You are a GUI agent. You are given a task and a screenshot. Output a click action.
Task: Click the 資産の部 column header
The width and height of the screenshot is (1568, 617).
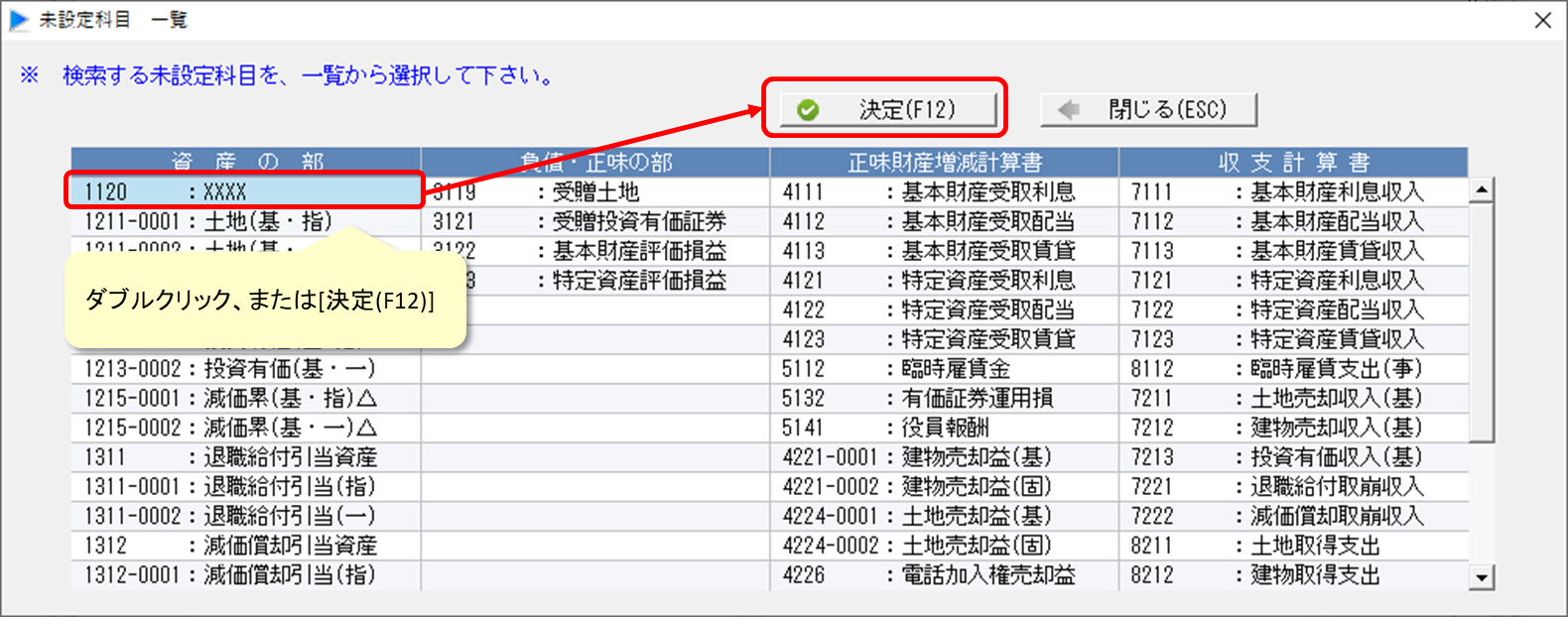246,162
